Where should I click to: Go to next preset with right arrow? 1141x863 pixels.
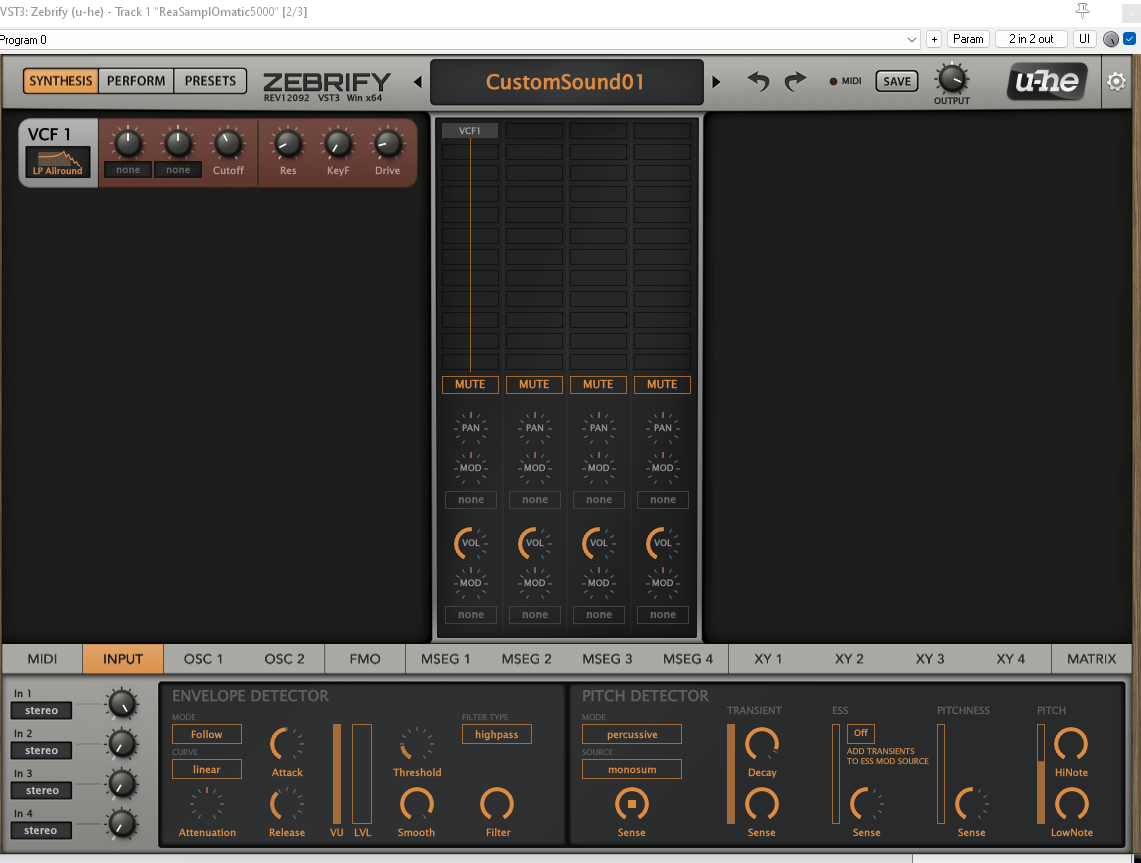(x=716, y=82)
